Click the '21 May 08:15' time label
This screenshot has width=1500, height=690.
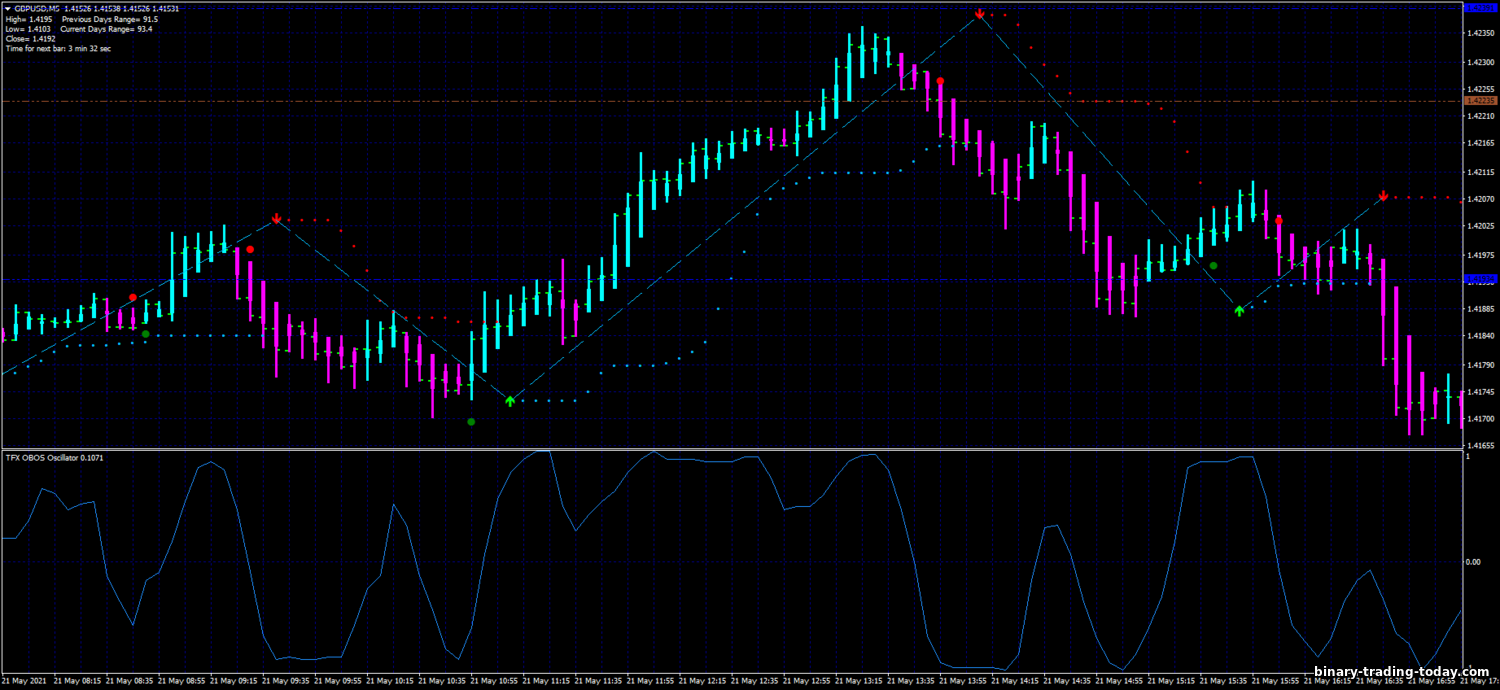[78, 682]
